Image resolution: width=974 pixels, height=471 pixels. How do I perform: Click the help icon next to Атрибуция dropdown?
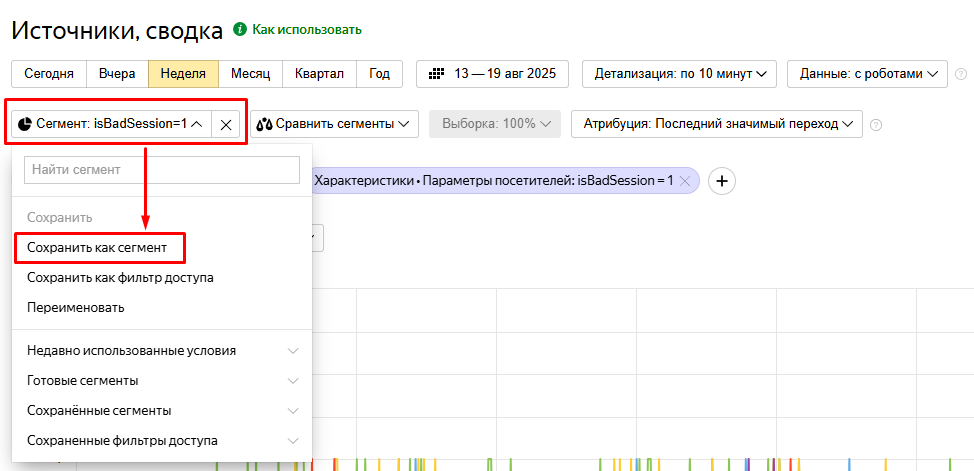point(876,125)
